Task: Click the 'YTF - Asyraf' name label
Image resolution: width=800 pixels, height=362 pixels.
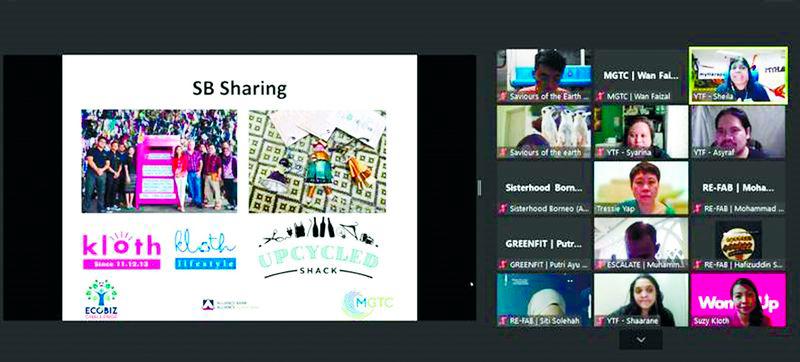Action: point(714,152)
